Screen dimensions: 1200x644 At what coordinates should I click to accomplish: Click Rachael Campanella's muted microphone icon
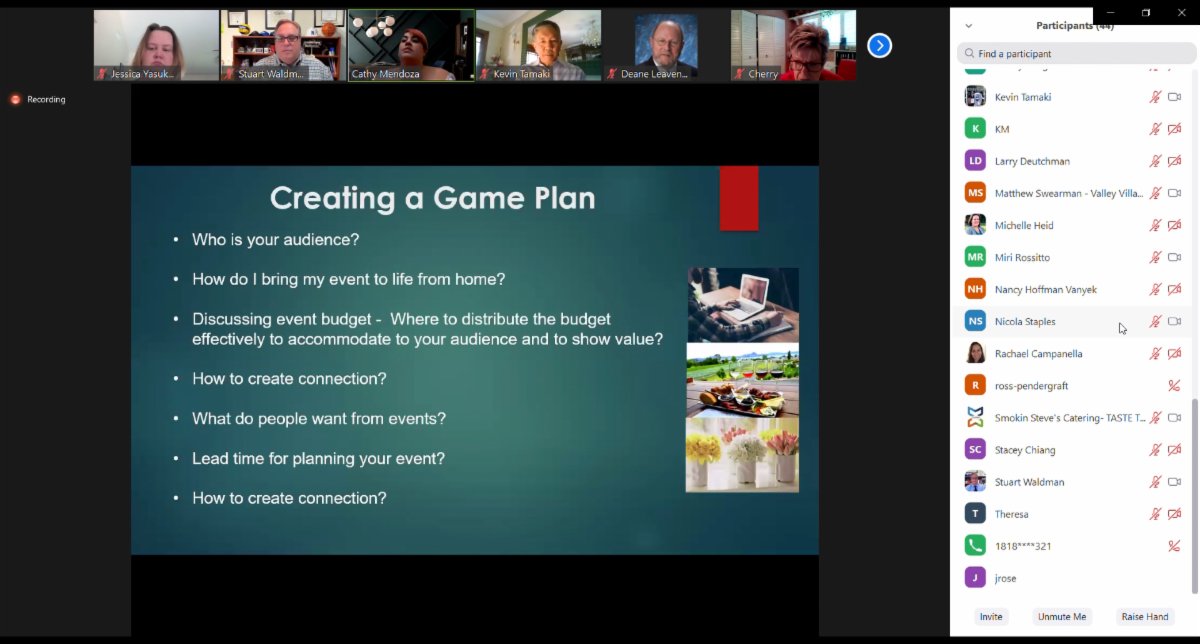(1155, 353)
